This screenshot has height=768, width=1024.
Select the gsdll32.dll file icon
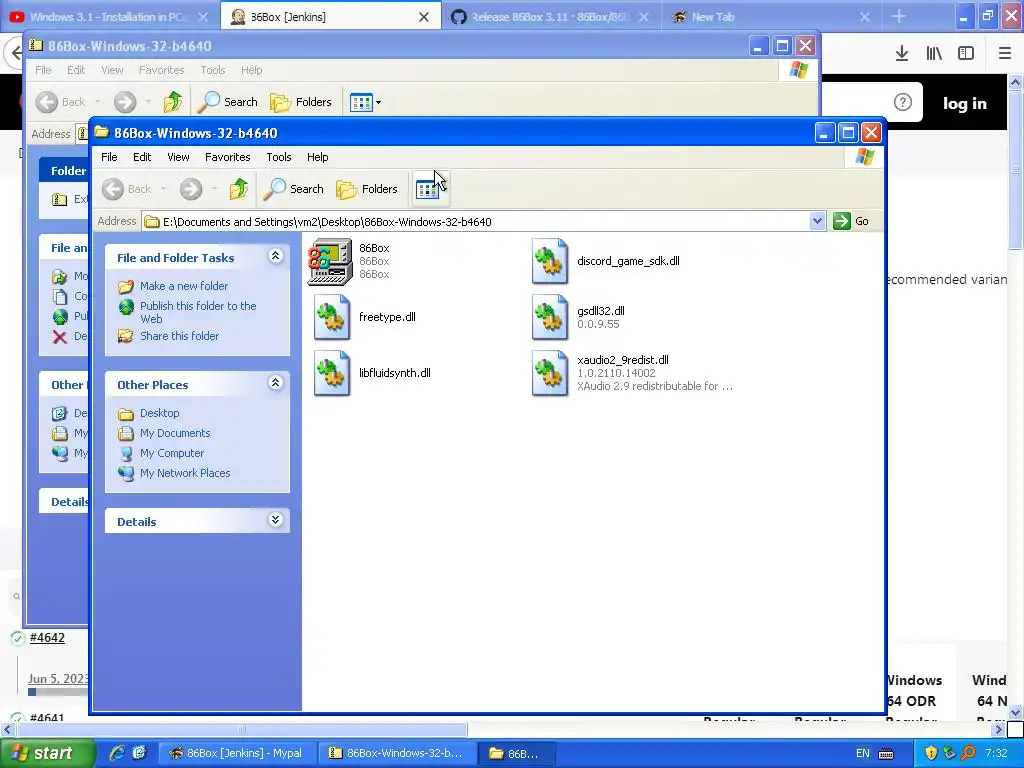[x=550, y=317]
